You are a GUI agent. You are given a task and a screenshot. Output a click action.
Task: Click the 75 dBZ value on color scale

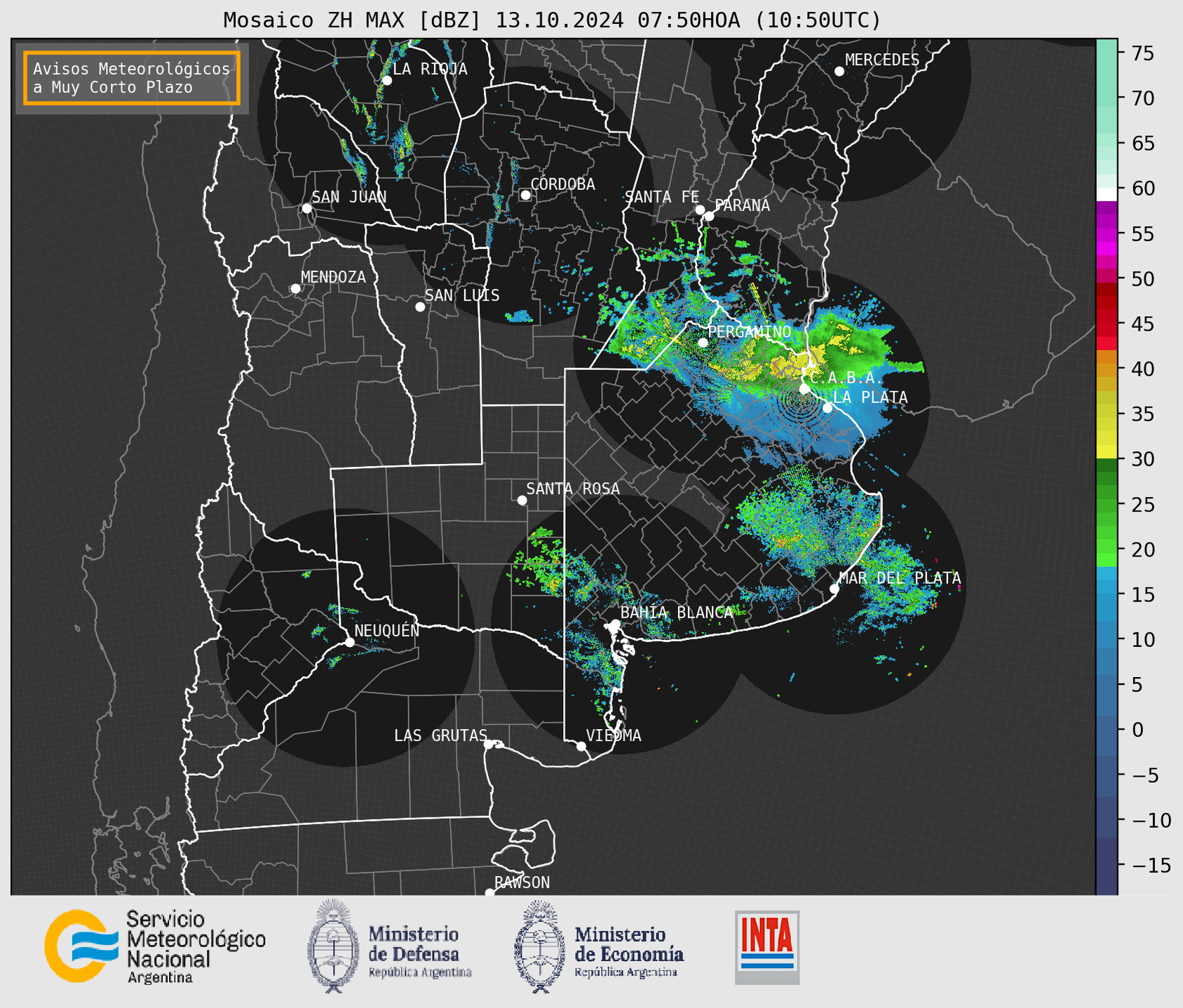[x=1142, y=53]
